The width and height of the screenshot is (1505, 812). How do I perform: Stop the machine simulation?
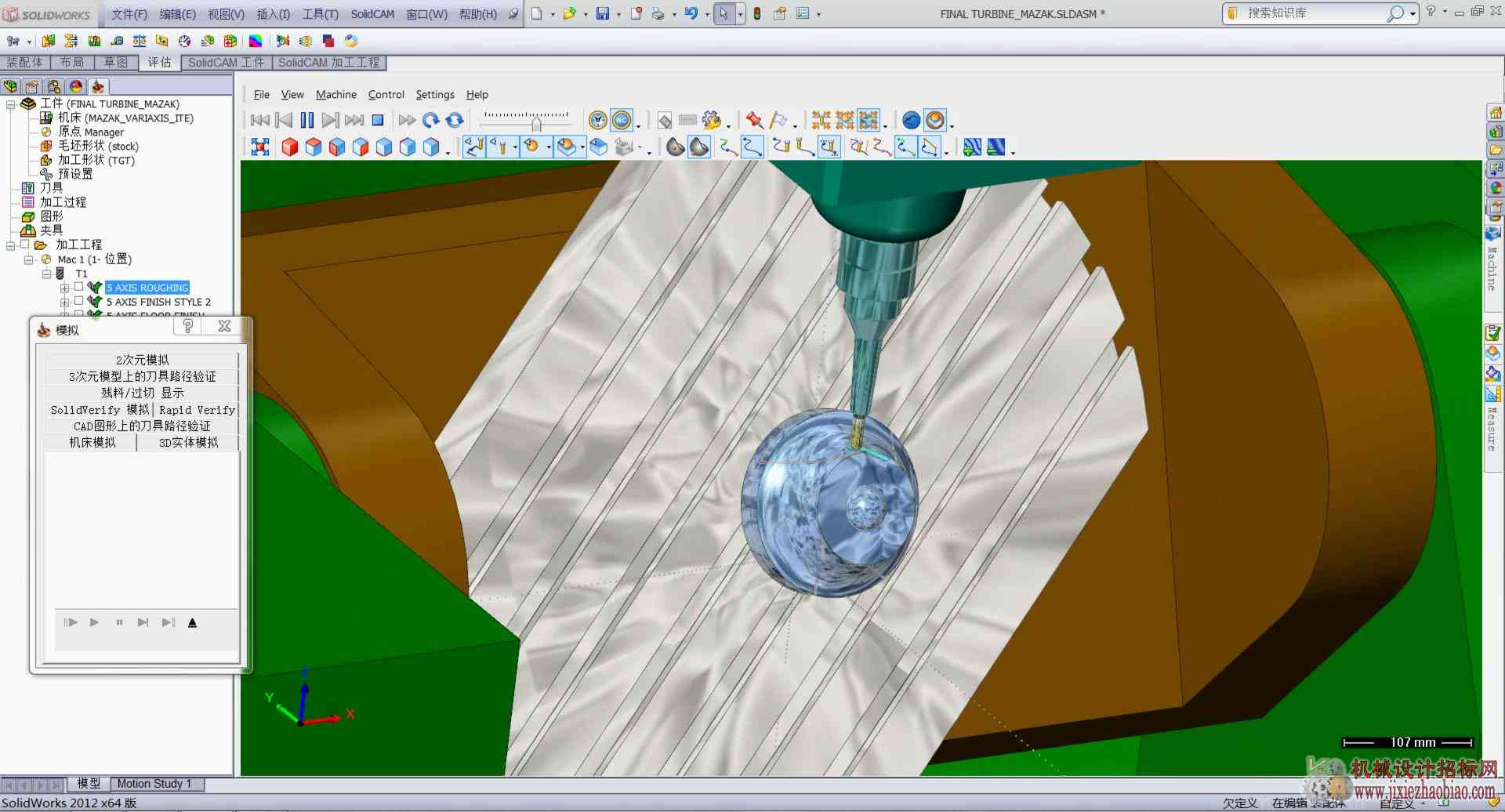coord(377,120)
